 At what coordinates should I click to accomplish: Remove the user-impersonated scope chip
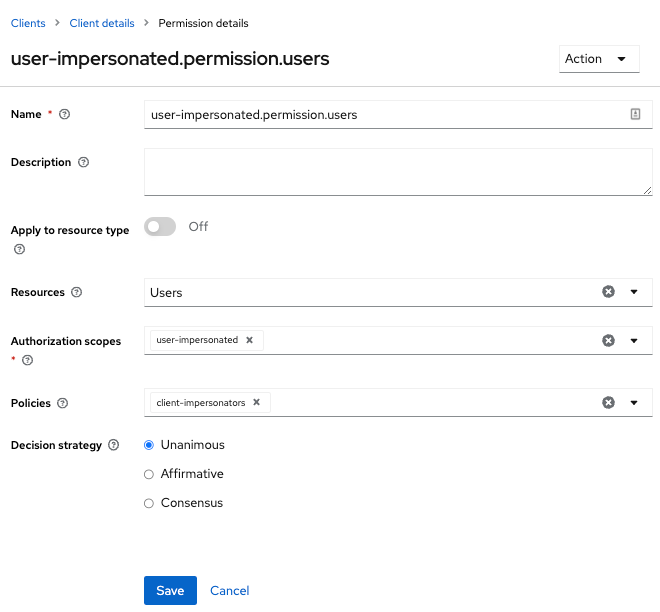pos(250,340)
